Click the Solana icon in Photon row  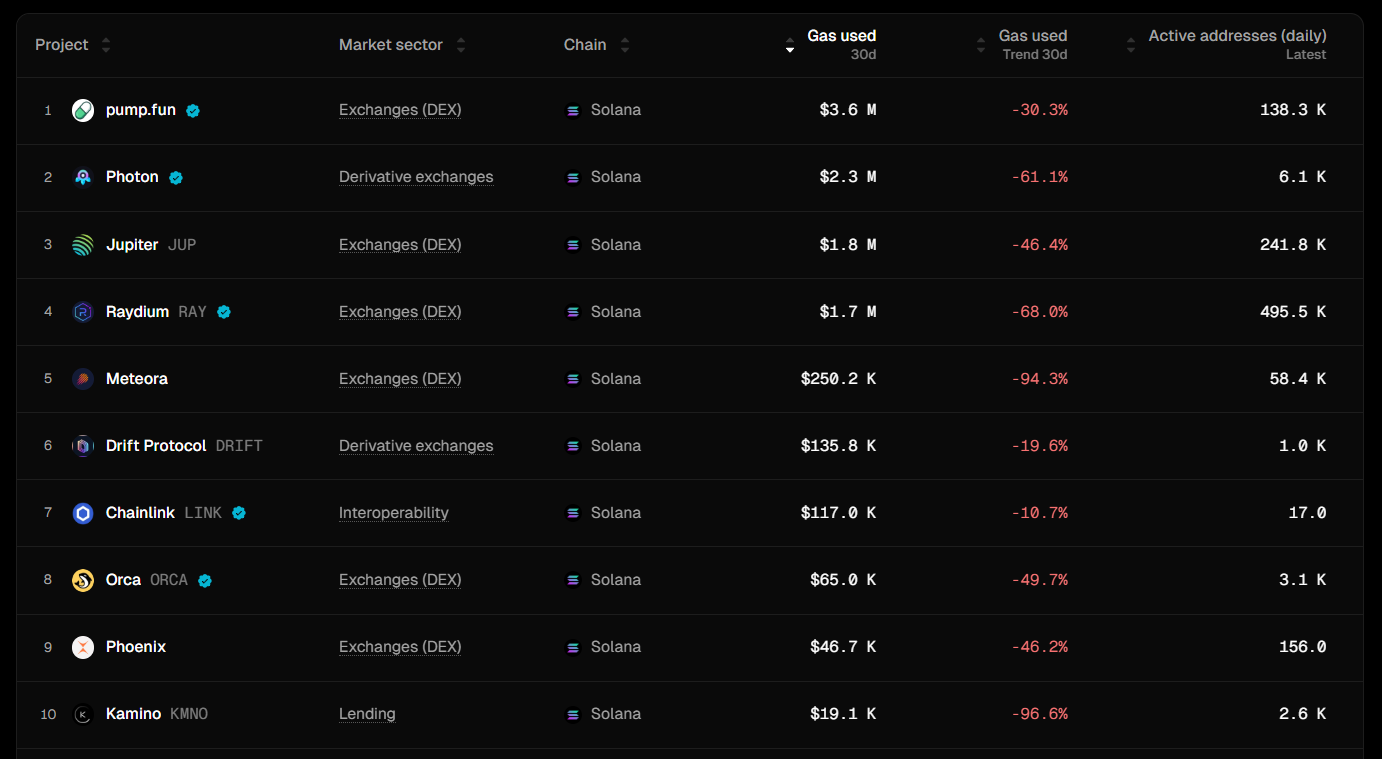click(573, 178)
